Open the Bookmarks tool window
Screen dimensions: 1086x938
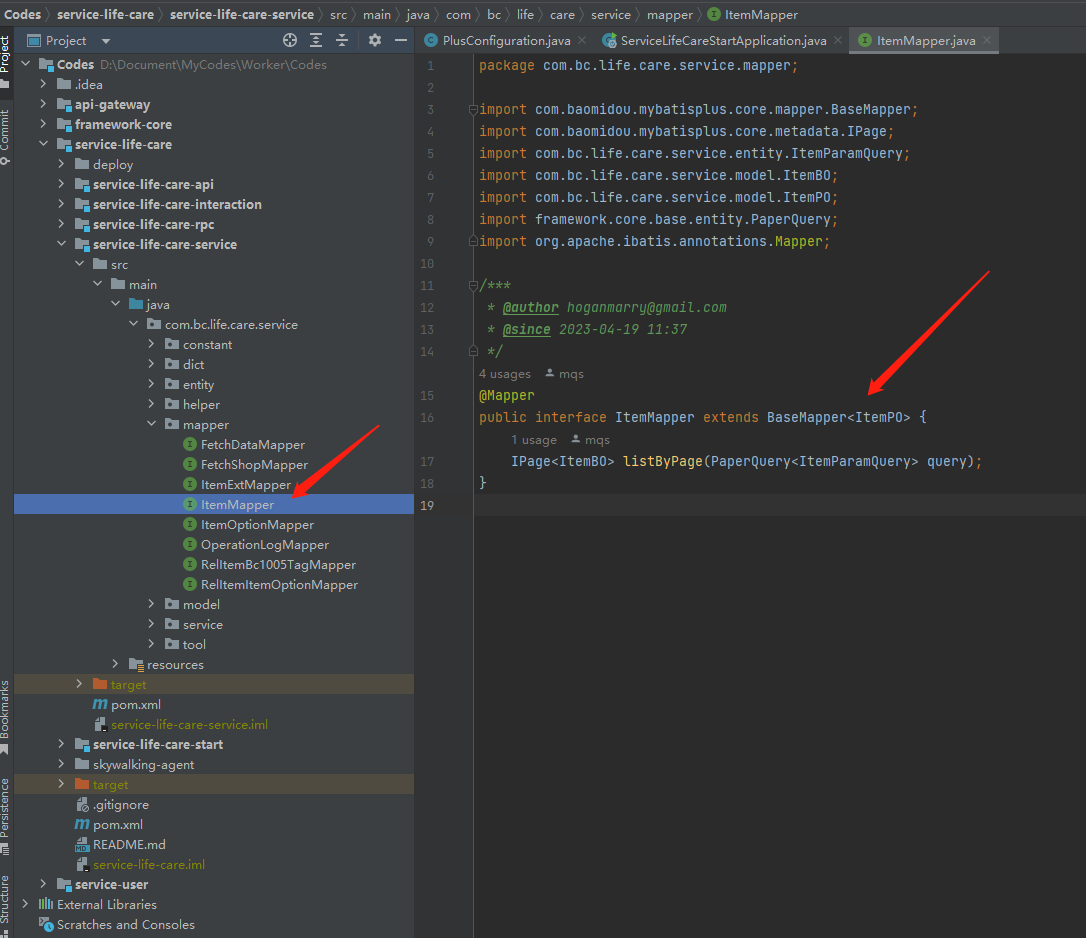[x=5, y=718]
